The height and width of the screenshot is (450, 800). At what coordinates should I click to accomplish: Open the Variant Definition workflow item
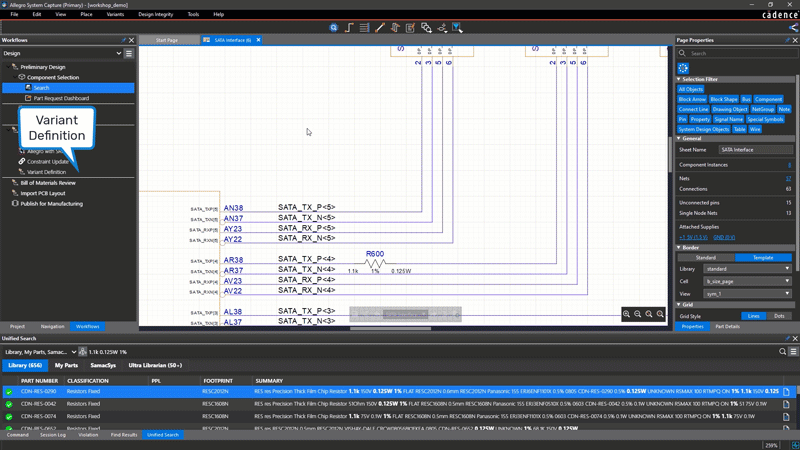(46, 172)
